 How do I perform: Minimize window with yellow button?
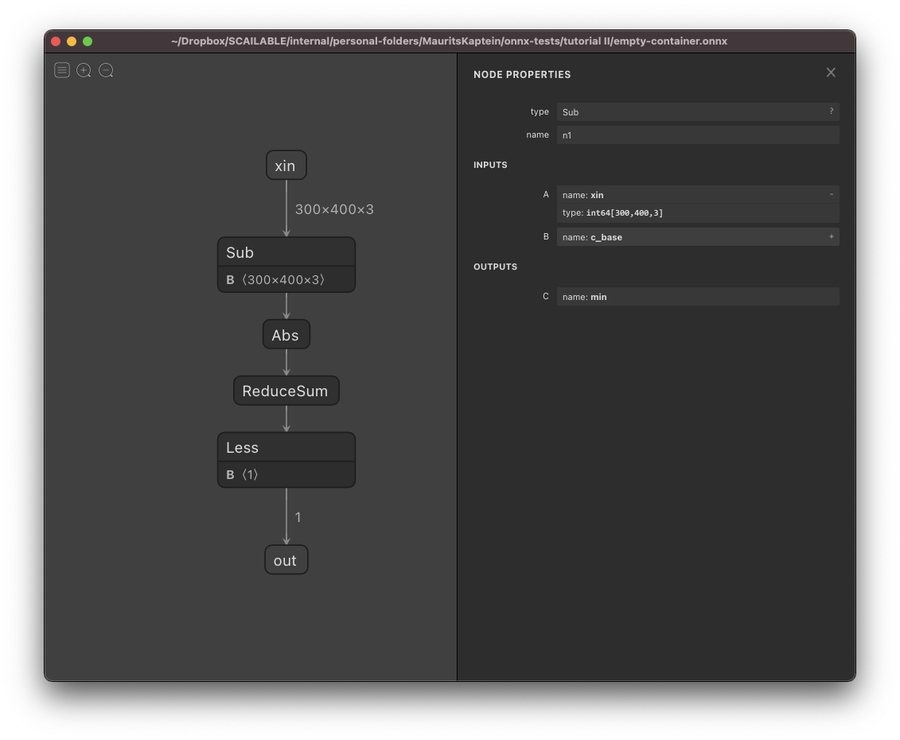pos(71,41)
